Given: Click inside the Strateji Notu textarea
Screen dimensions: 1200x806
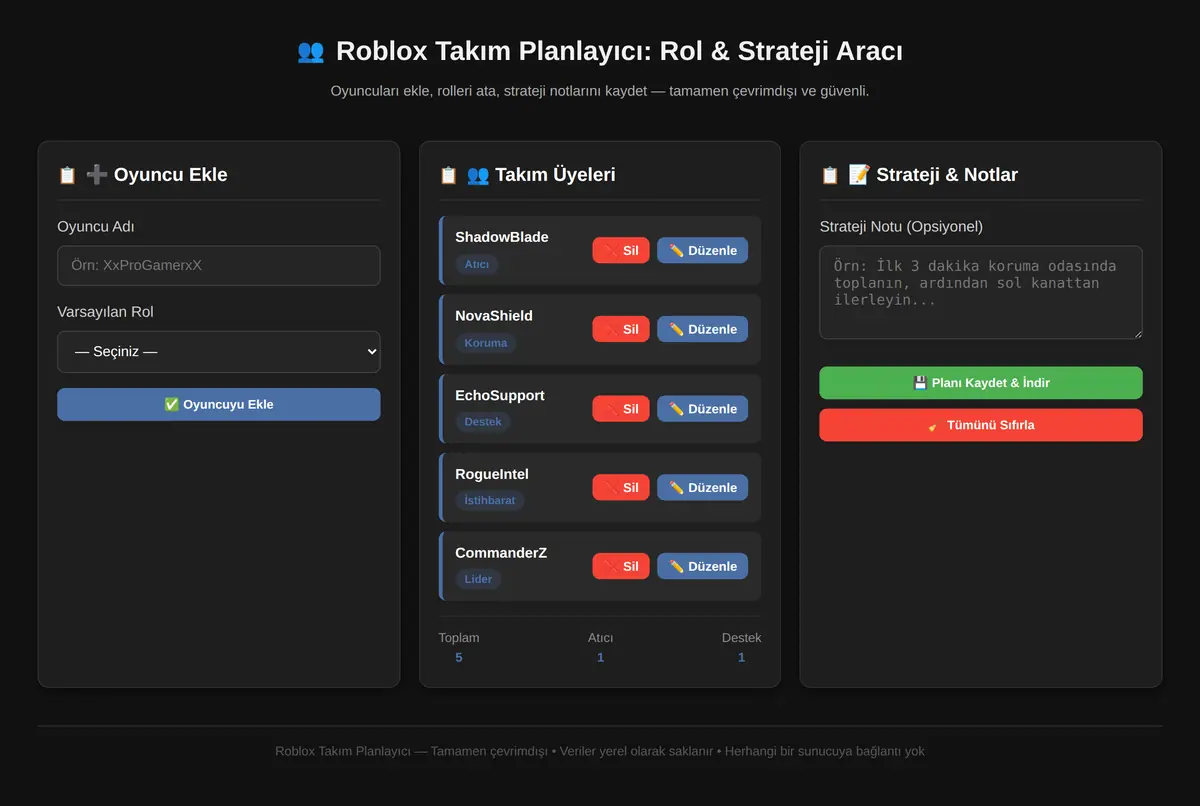Looking at the screenshot, I should 981,293.
